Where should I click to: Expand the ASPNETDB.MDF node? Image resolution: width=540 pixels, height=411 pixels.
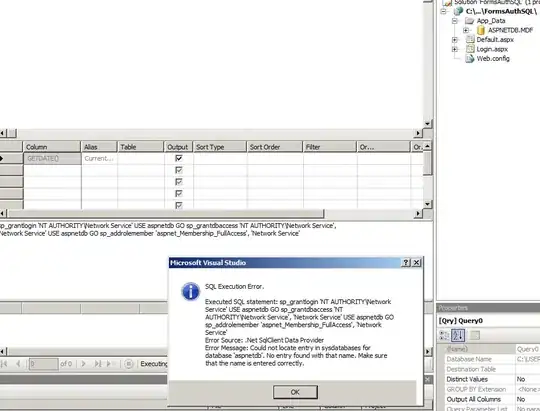pos(466,30)
